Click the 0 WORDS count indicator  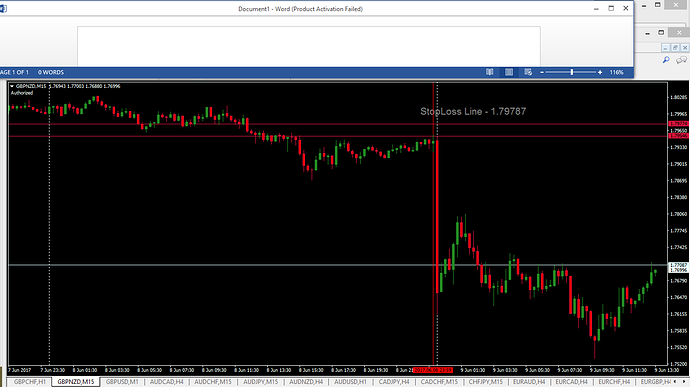[51, 72]
